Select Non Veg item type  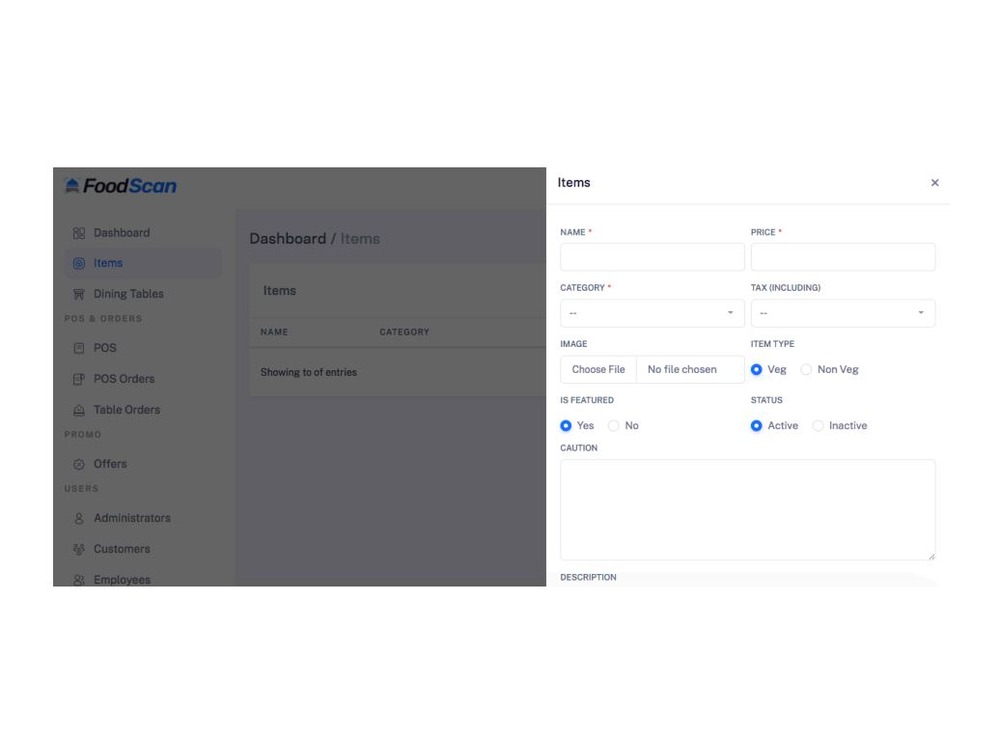point(806,369)
